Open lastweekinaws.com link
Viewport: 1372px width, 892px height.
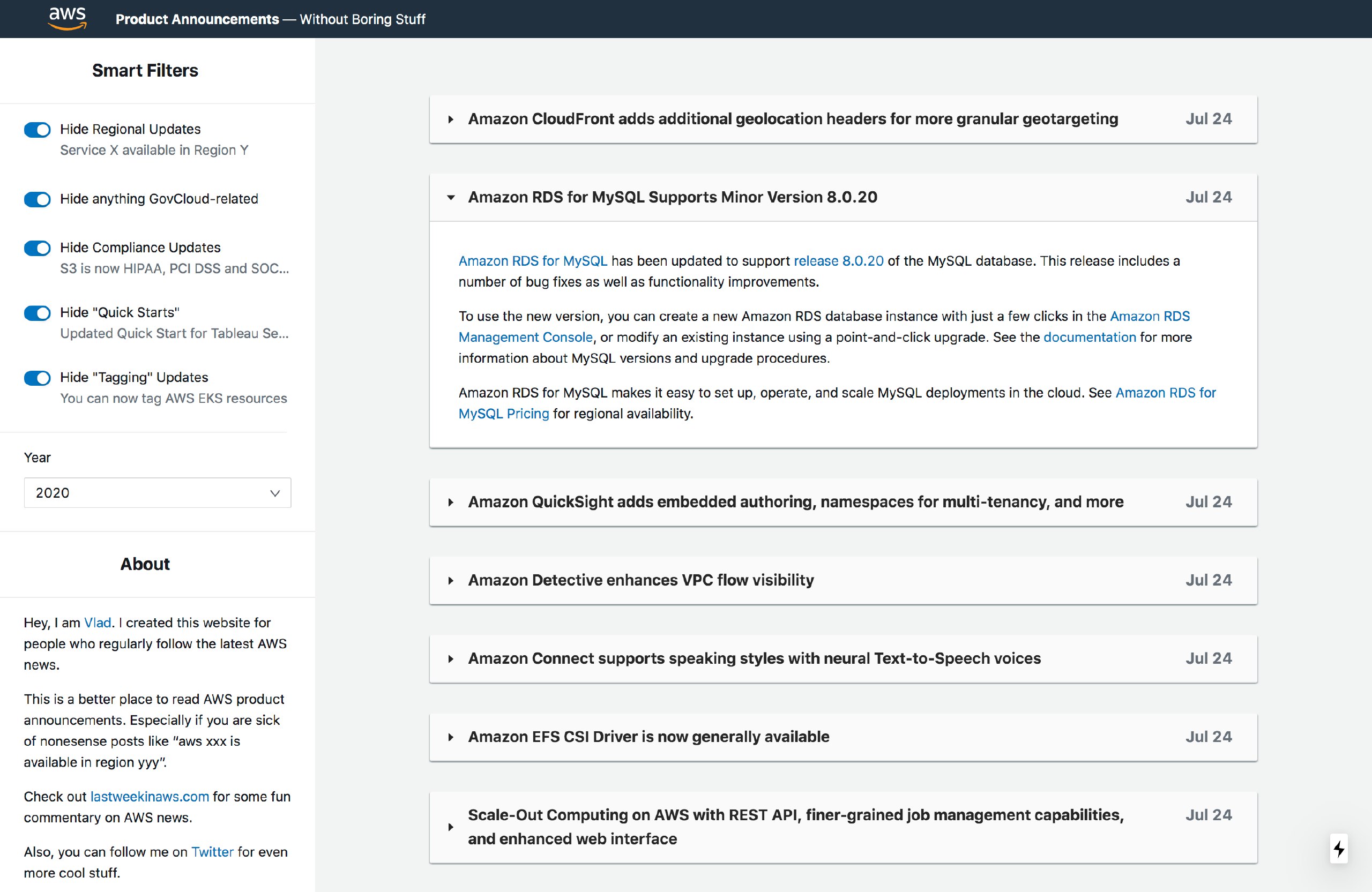coord(150,797)
